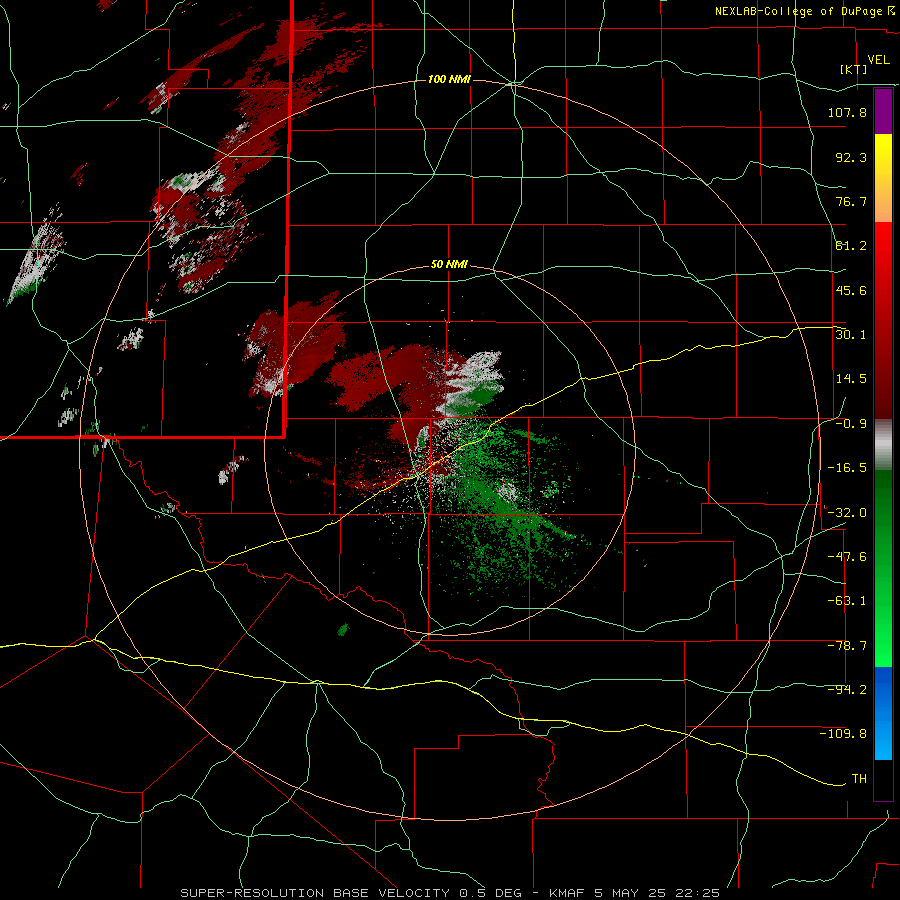900x900 pixels.
Task: Click the 92.3 velocity scale value
Action: pyautogui.click(x=851, y=157)
